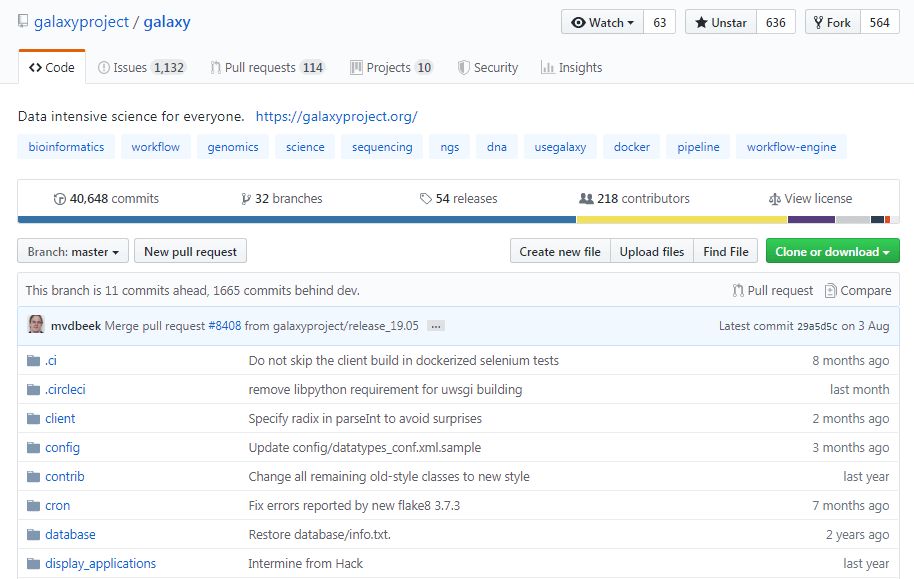The image size is (914, 579).
Task: Open the Pull requests tab
Action: (267, 68)
